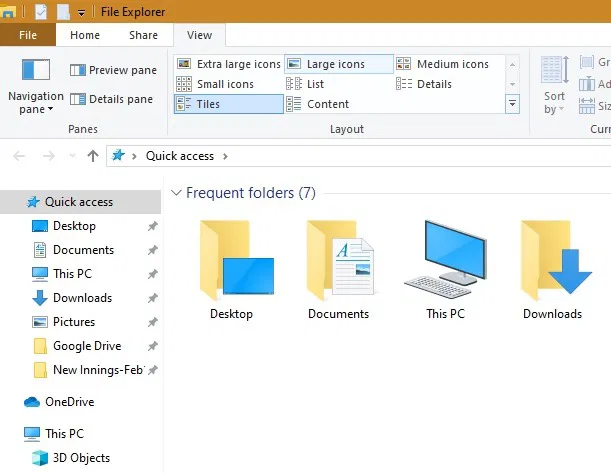Screen dimensions: 611x473
Task: Select Extra large icons layout
Action: point(229,64)
